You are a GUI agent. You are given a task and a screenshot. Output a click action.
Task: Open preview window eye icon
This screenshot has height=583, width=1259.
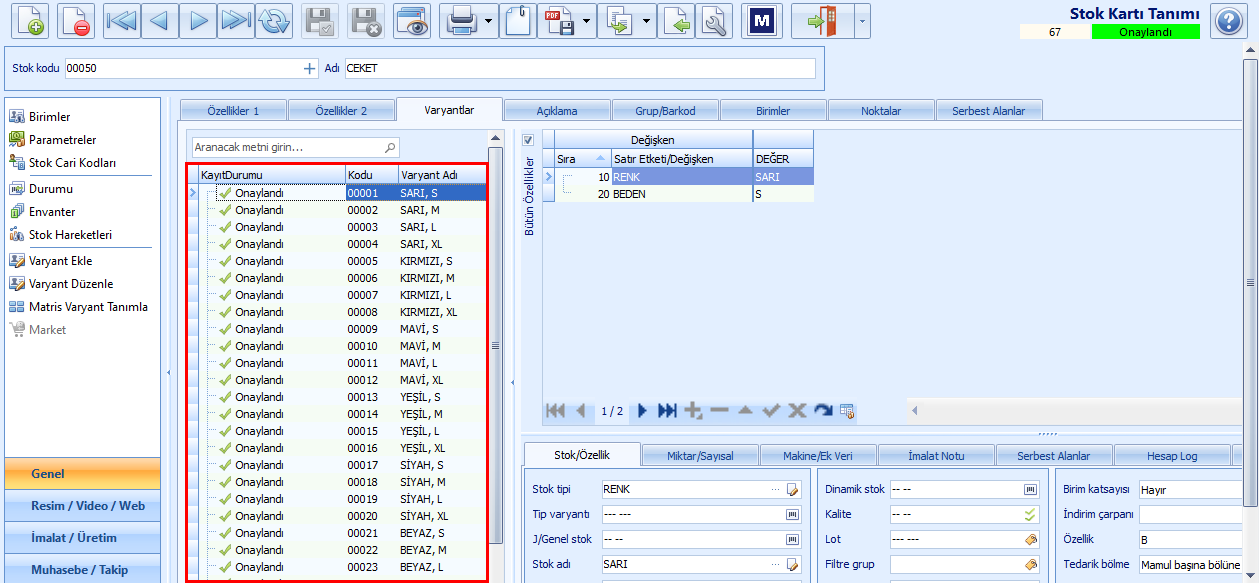point(411,21)
